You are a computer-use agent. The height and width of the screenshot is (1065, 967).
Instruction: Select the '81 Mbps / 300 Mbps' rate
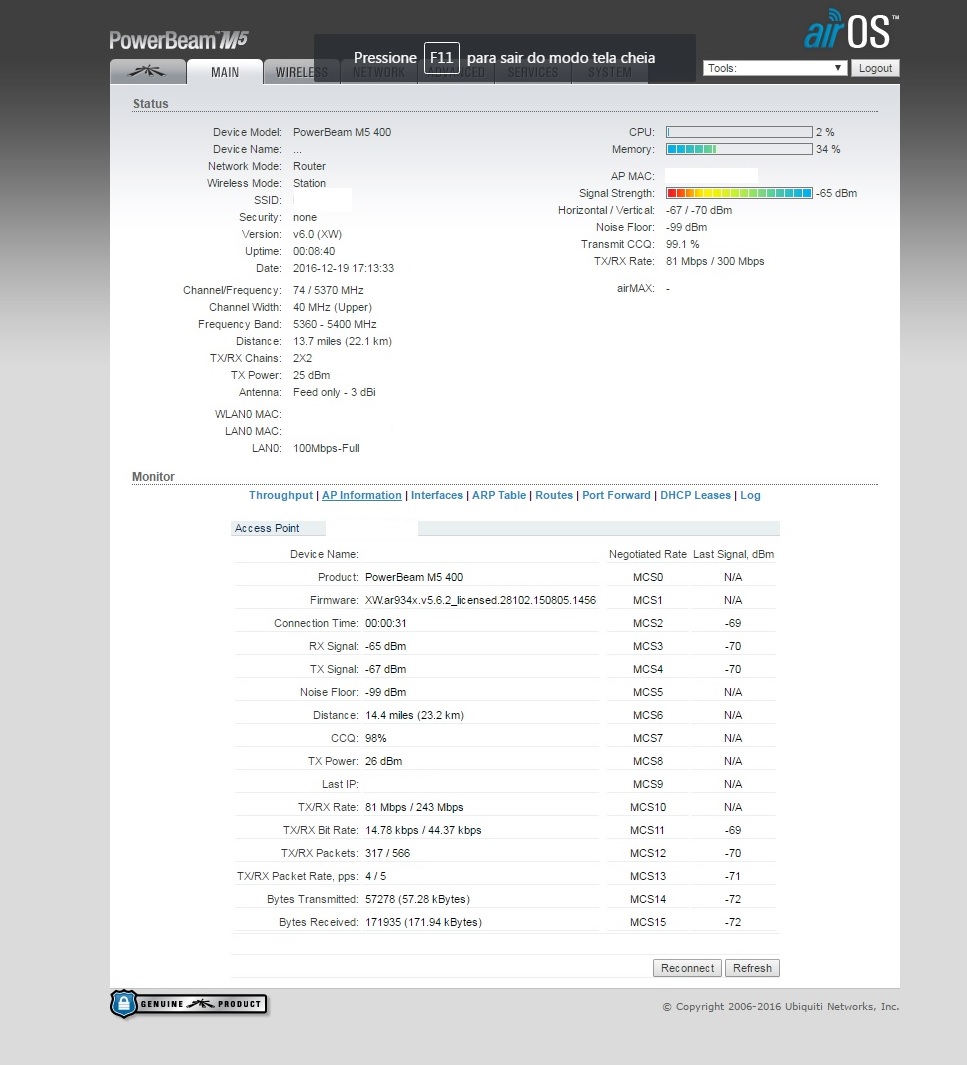[715, 261]
